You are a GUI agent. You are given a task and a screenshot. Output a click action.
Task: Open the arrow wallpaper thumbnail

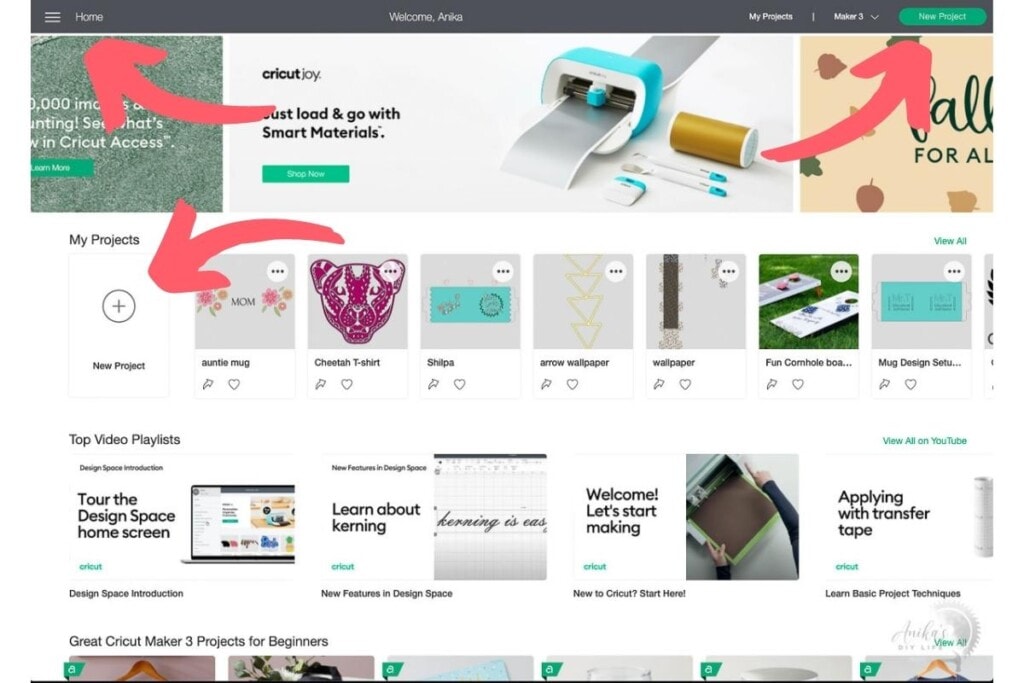[x=583, y=302]
